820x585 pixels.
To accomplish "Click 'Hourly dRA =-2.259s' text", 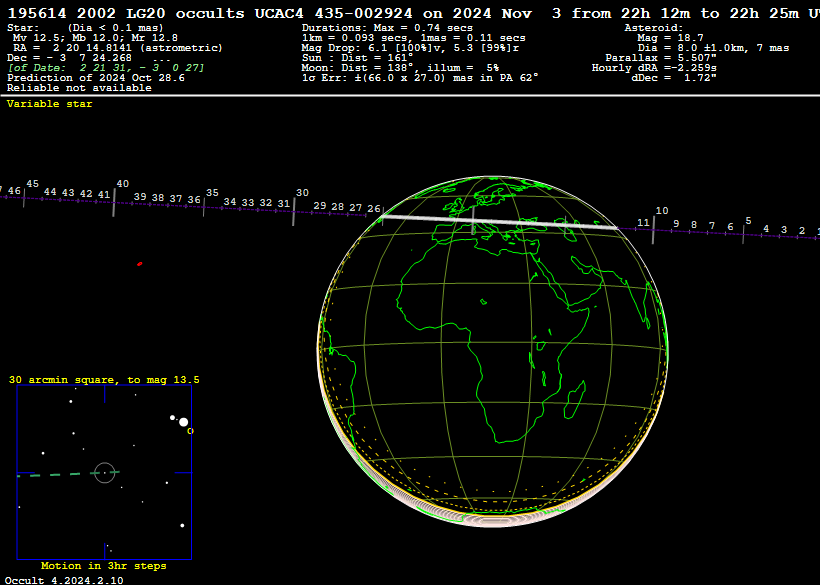I will click(x=654, y=67).
